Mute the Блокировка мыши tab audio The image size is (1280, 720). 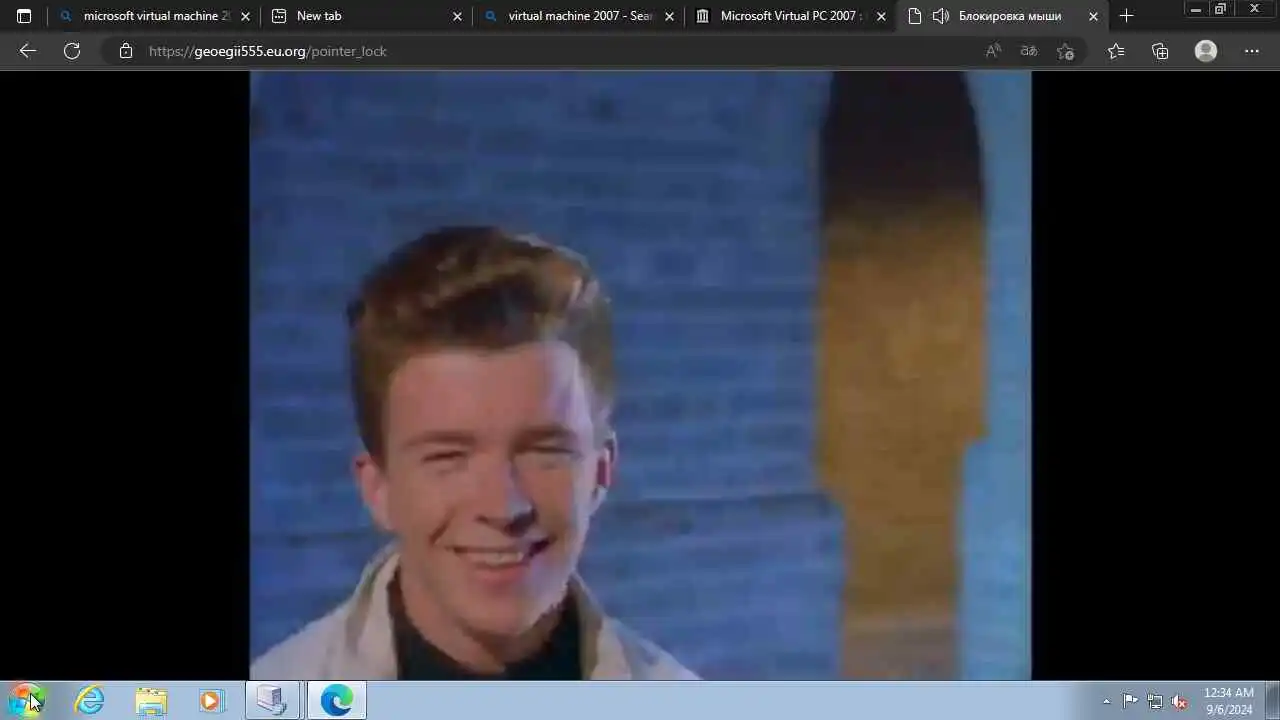click(940, 16)
